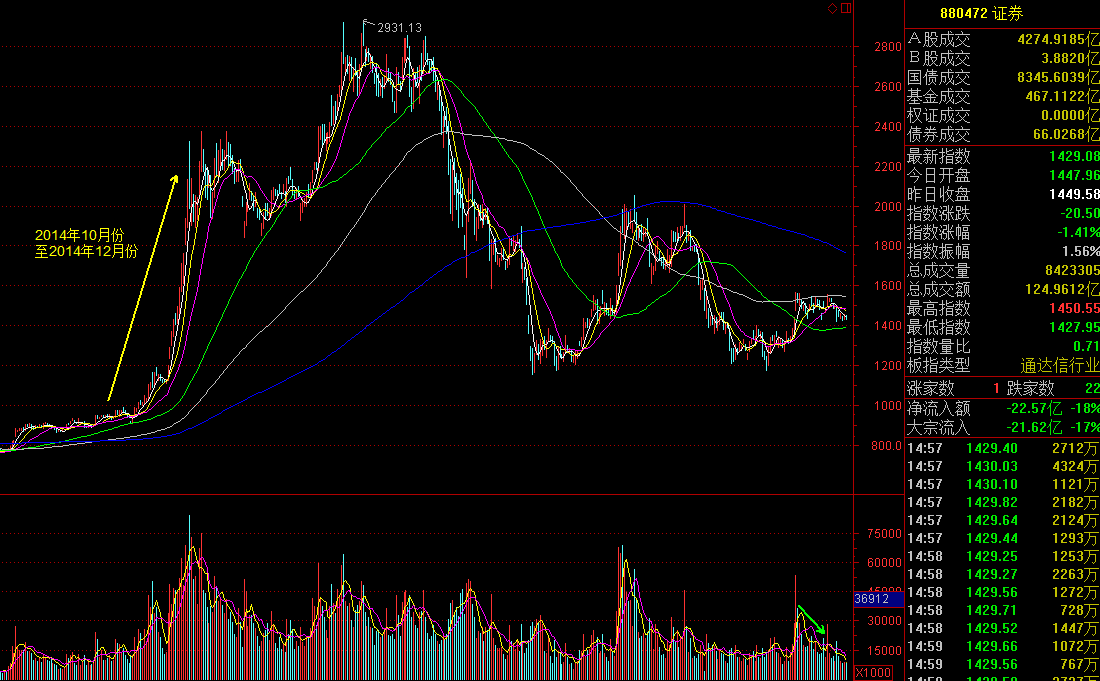Click the red diamond icon above the chart
This screenshot has width=1100, height=681.
[x=833, y=9]
